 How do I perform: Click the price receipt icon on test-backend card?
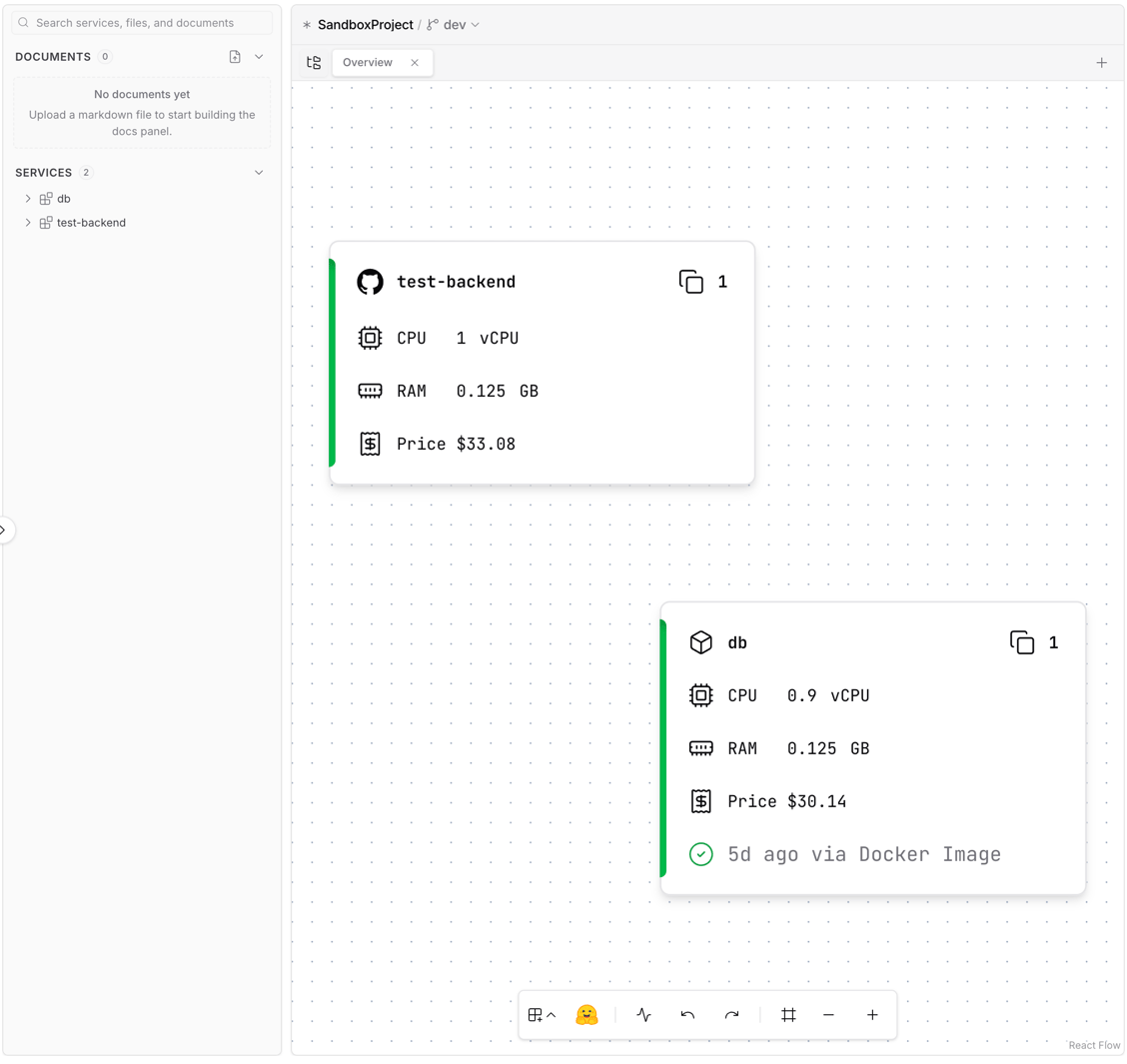click(370, 445)
